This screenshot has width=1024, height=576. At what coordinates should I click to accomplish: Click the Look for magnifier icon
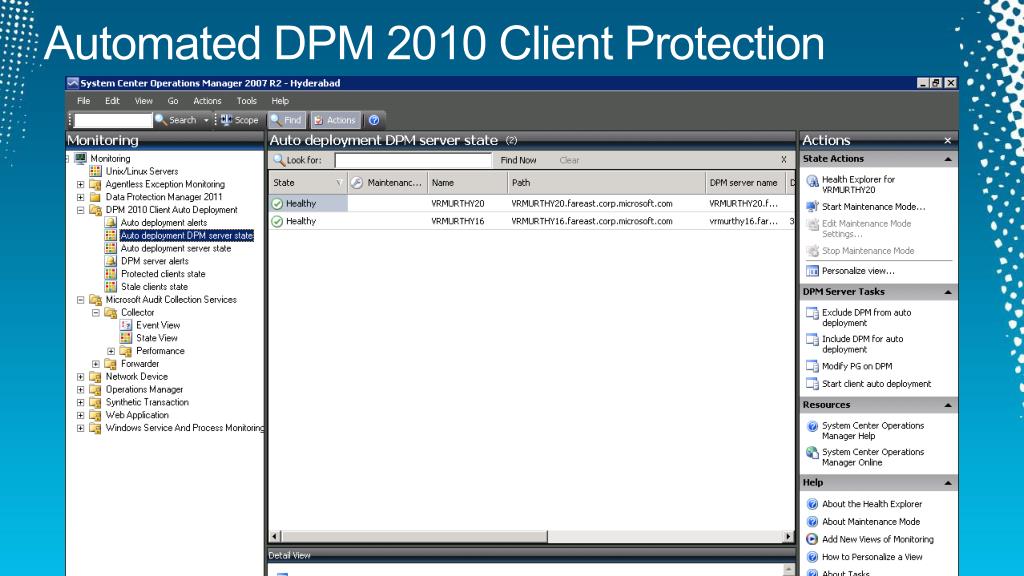[279, 160]
